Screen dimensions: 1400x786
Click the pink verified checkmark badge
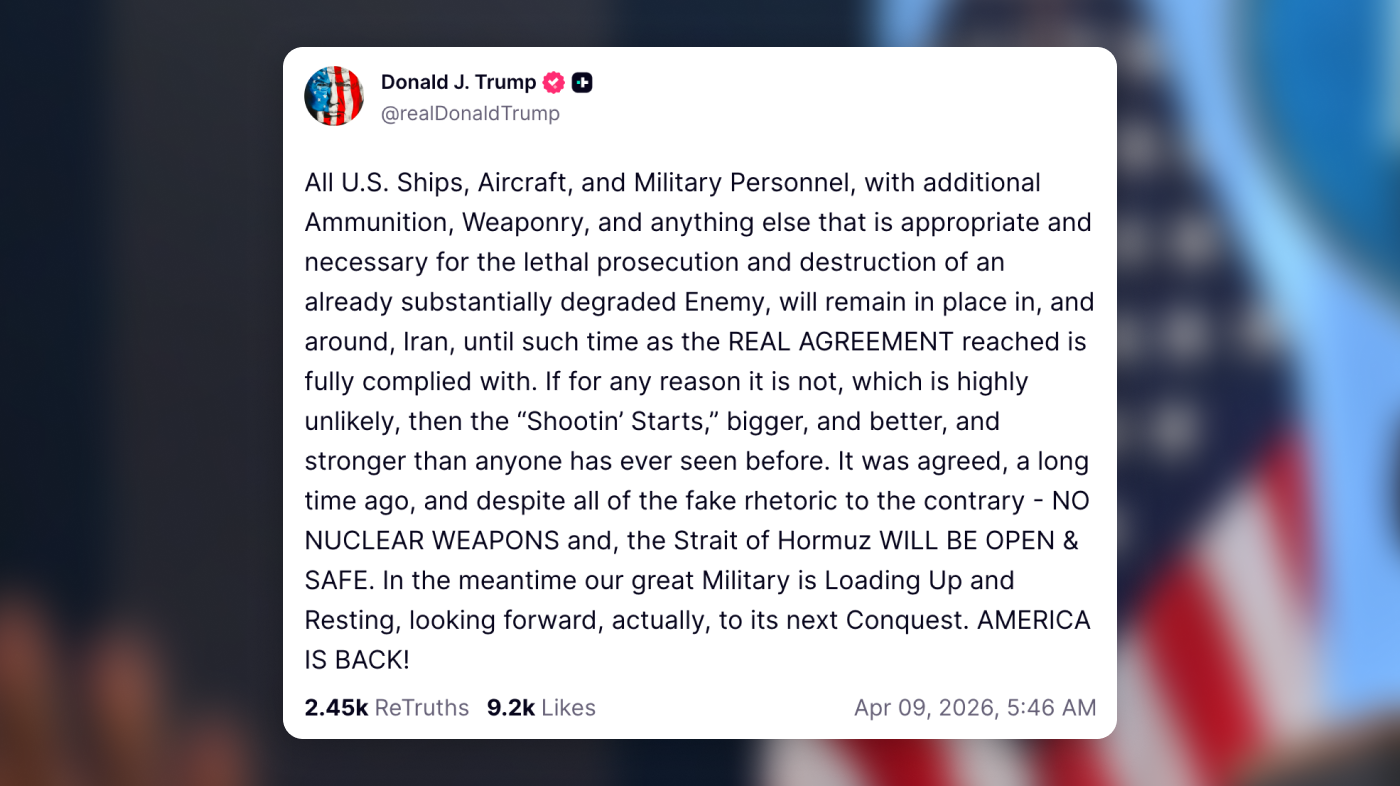click(554, 83)
